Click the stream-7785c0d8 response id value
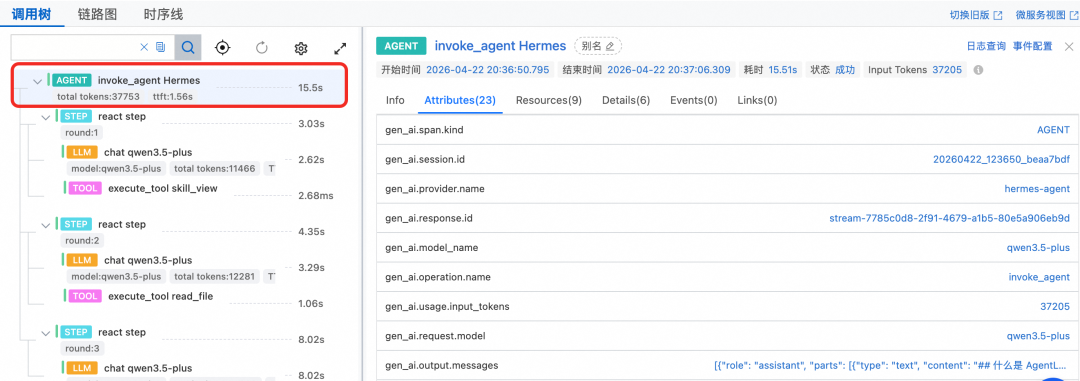The width and height of the screenshot is (1080, 381). coord(950,218)
